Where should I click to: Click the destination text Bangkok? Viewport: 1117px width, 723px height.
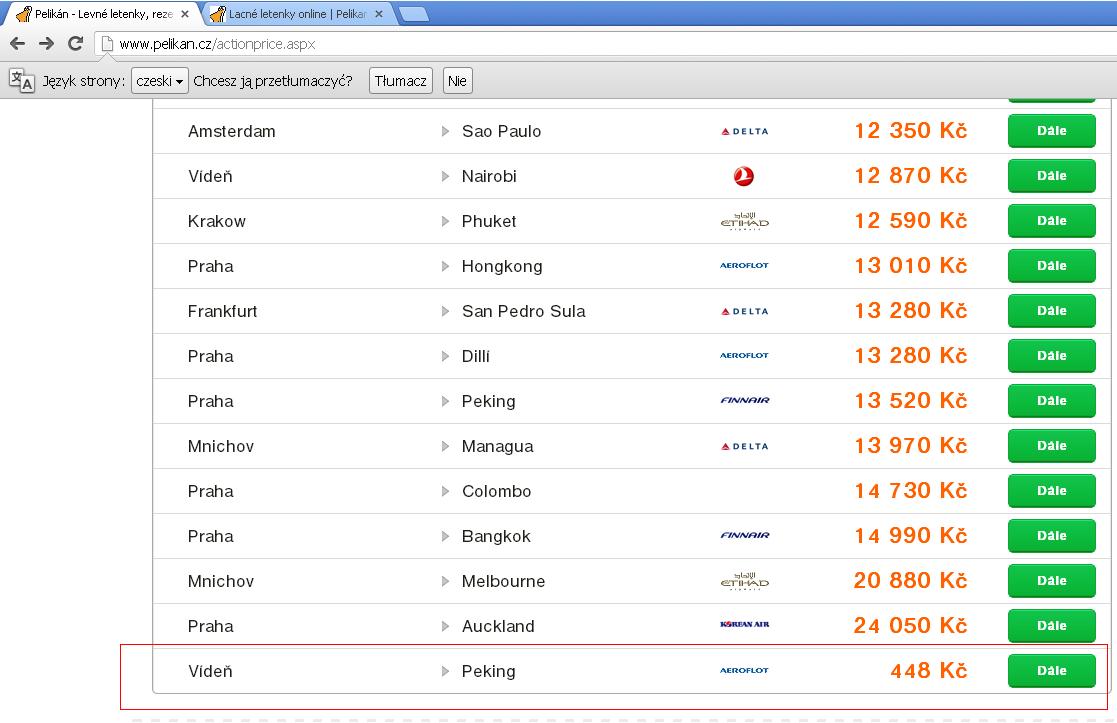click(497, 536)
